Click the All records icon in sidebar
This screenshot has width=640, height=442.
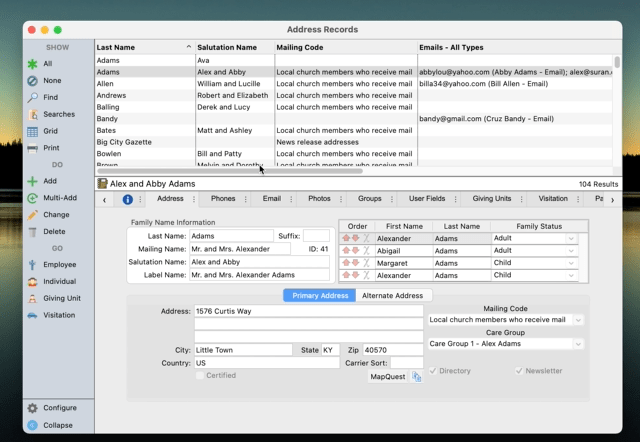(x=33, y=64)
